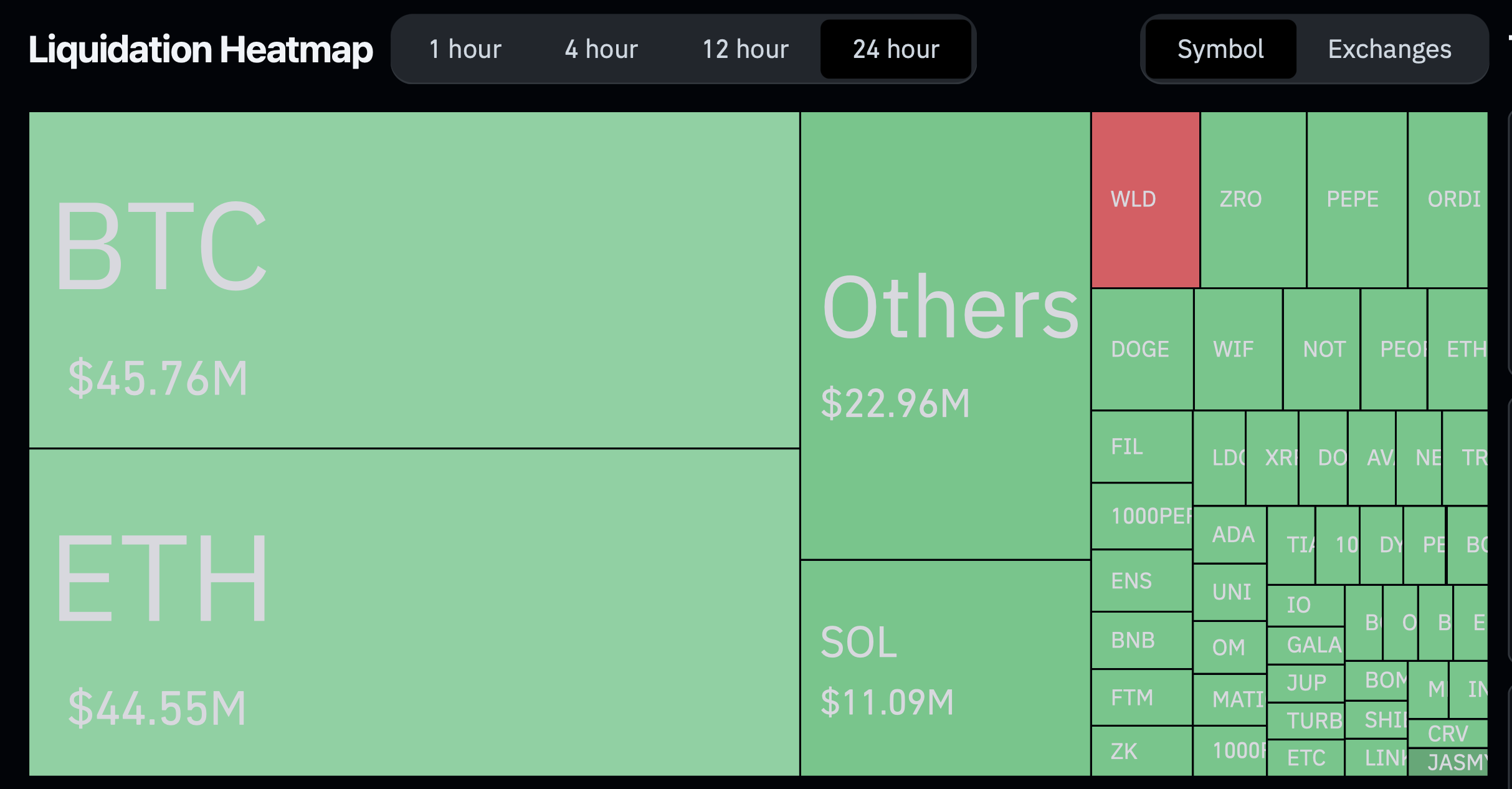Select the WIF liquidation cell
The image size is (1512, 789).
pyautogui.click(x=1229, y=347)
